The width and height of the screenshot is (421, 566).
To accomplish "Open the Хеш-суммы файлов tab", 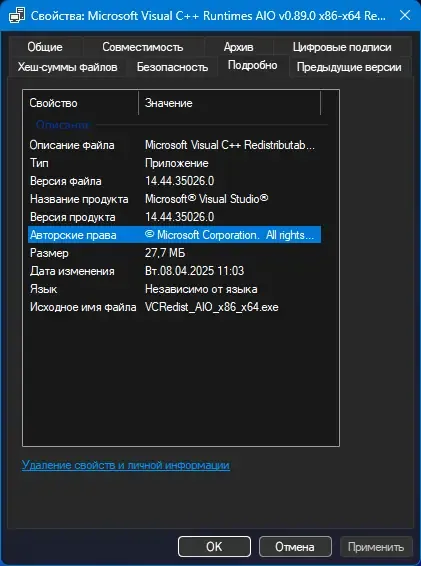I will 68,67.
